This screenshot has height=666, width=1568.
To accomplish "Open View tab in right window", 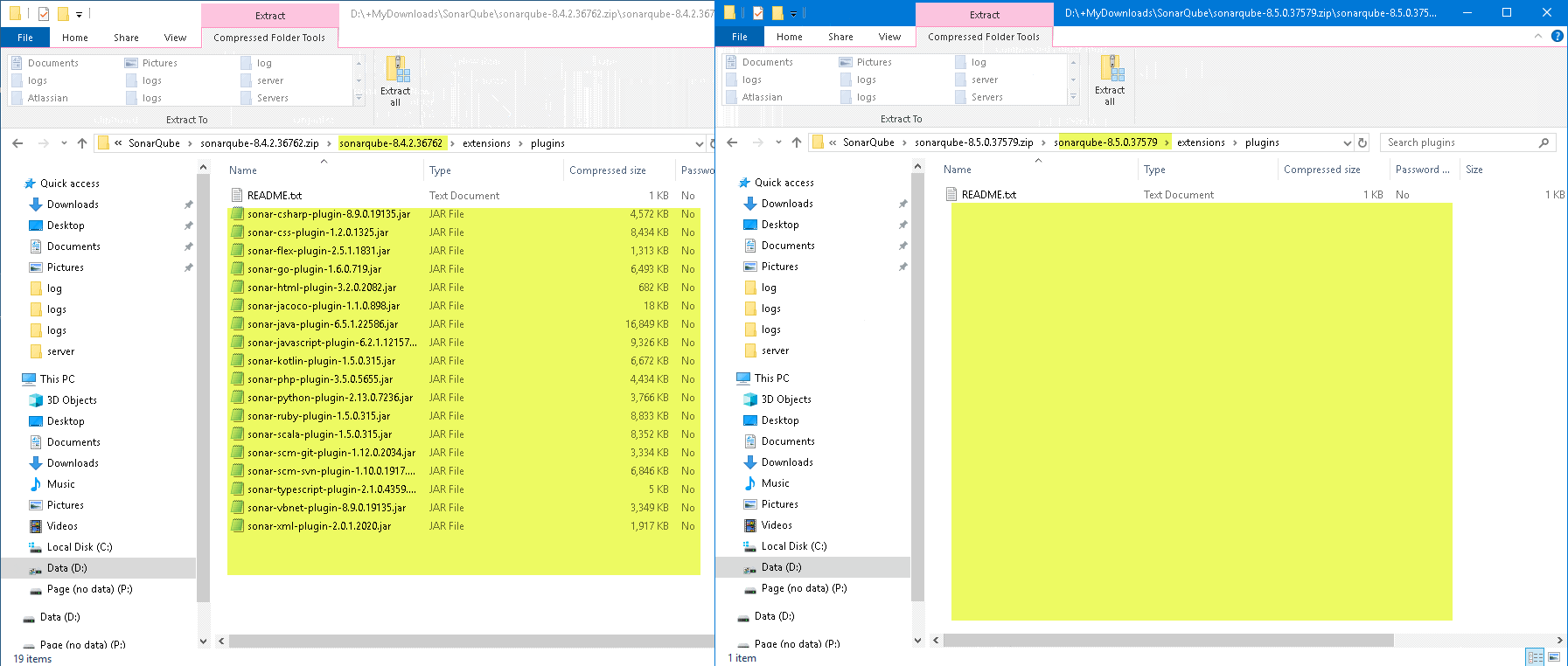I will [x=889, y=37].
